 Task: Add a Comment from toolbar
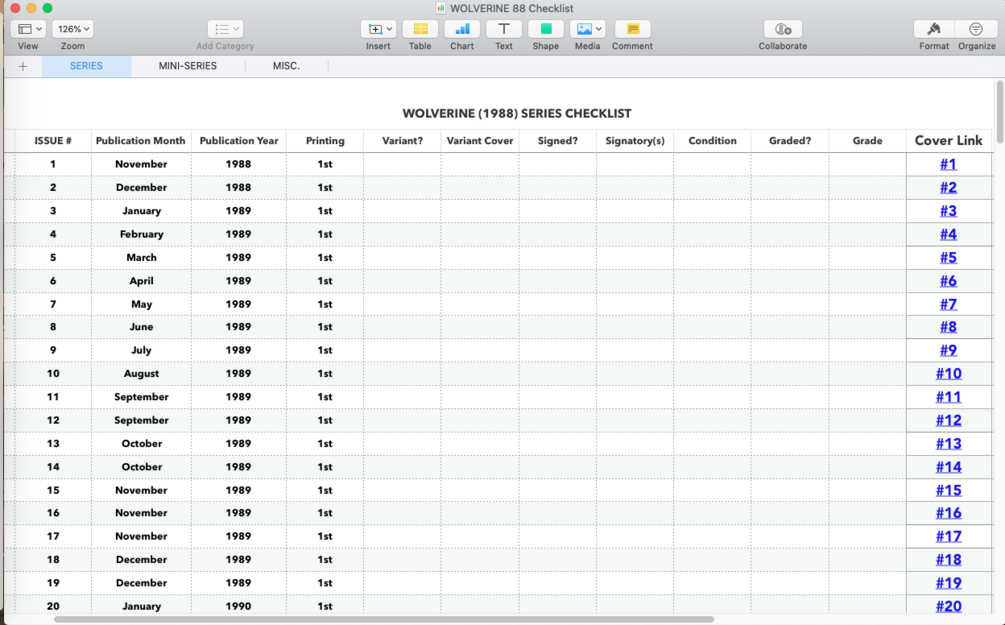pos(633,29)
